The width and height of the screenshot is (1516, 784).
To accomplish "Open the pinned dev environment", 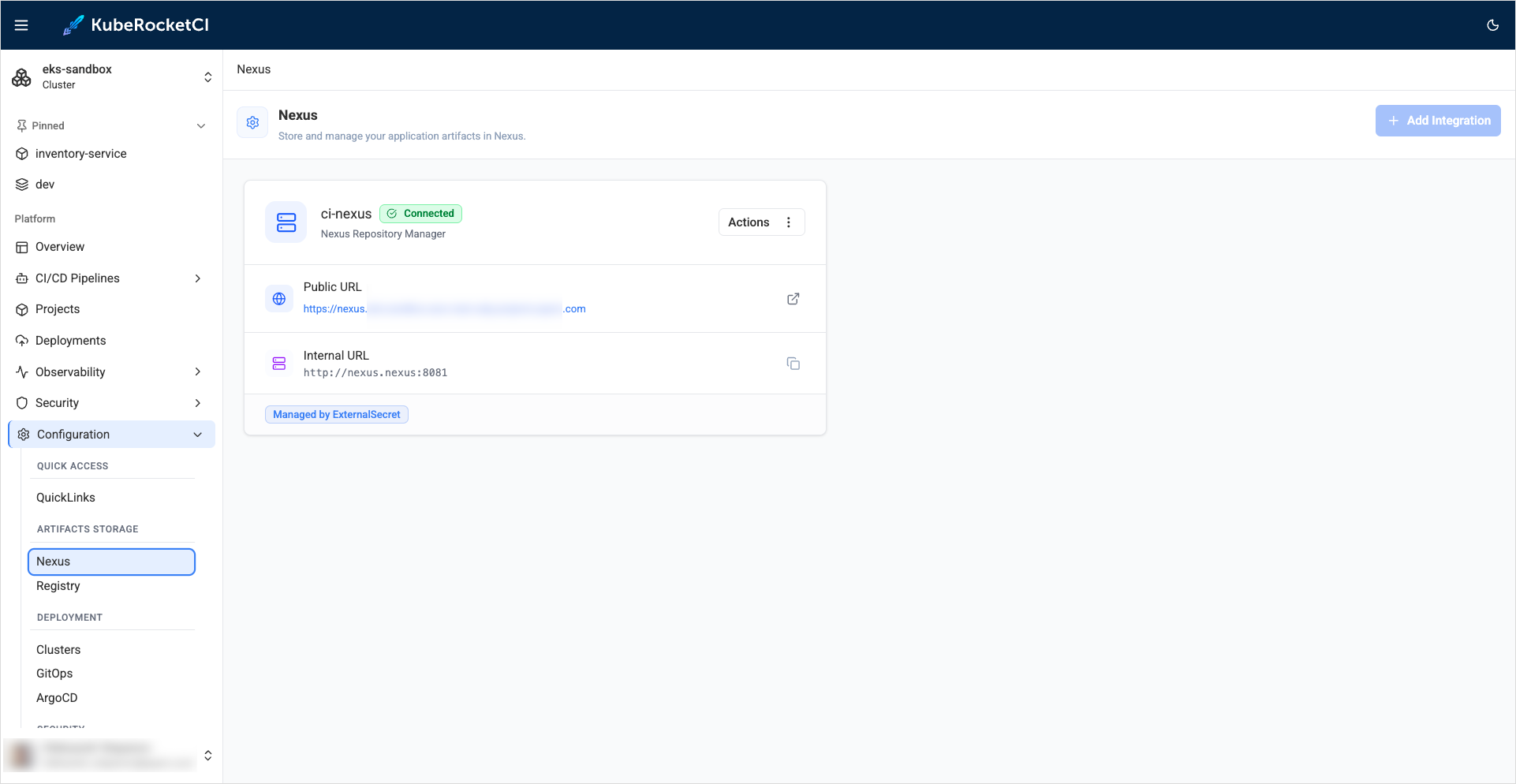I will tap(45, 185).
